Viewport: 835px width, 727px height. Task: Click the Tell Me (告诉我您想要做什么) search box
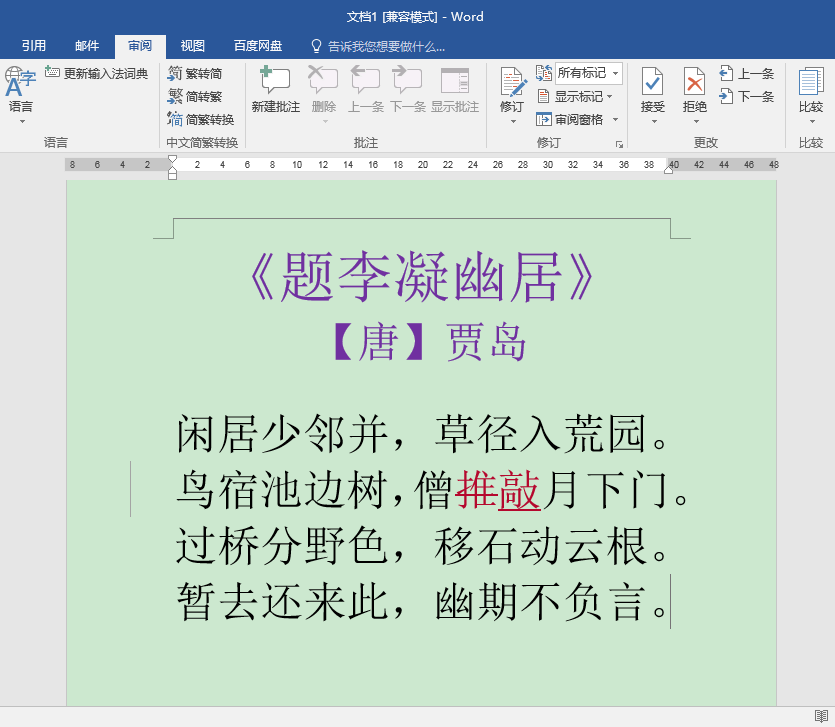pos(386,47)
